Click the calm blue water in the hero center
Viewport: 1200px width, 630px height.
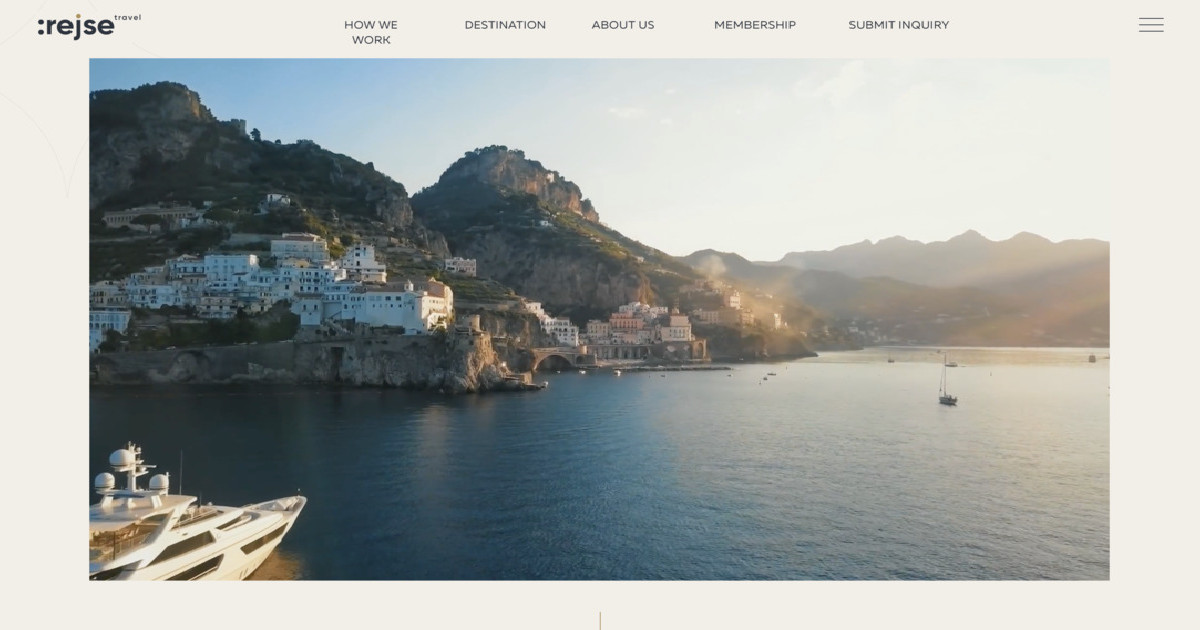point(620,450)
